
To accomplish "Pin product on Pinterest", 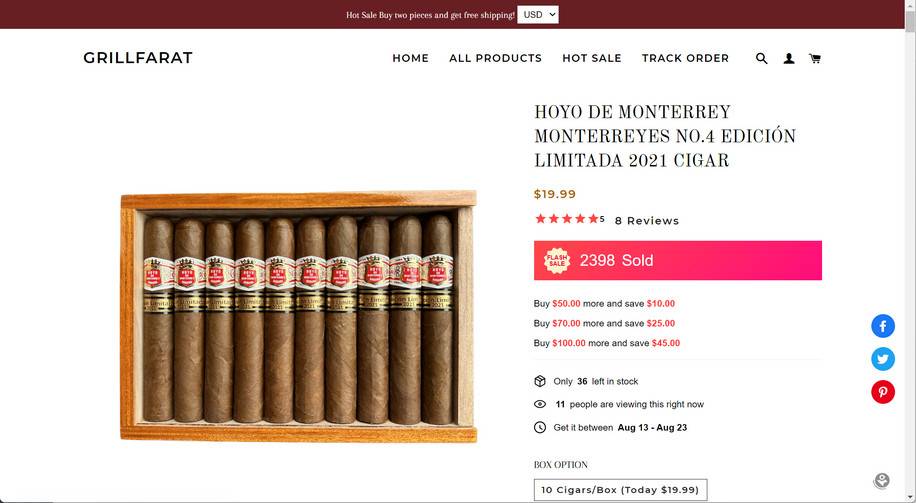I will 883,391.
